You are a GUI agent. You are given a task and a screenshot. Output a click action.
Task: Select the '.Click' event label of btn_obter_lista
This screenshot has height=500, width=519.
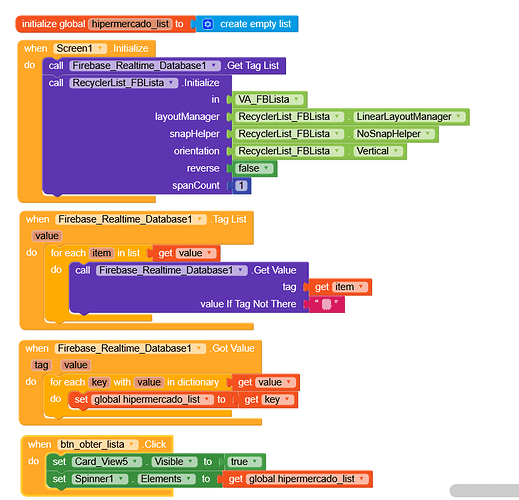point(154,445)
